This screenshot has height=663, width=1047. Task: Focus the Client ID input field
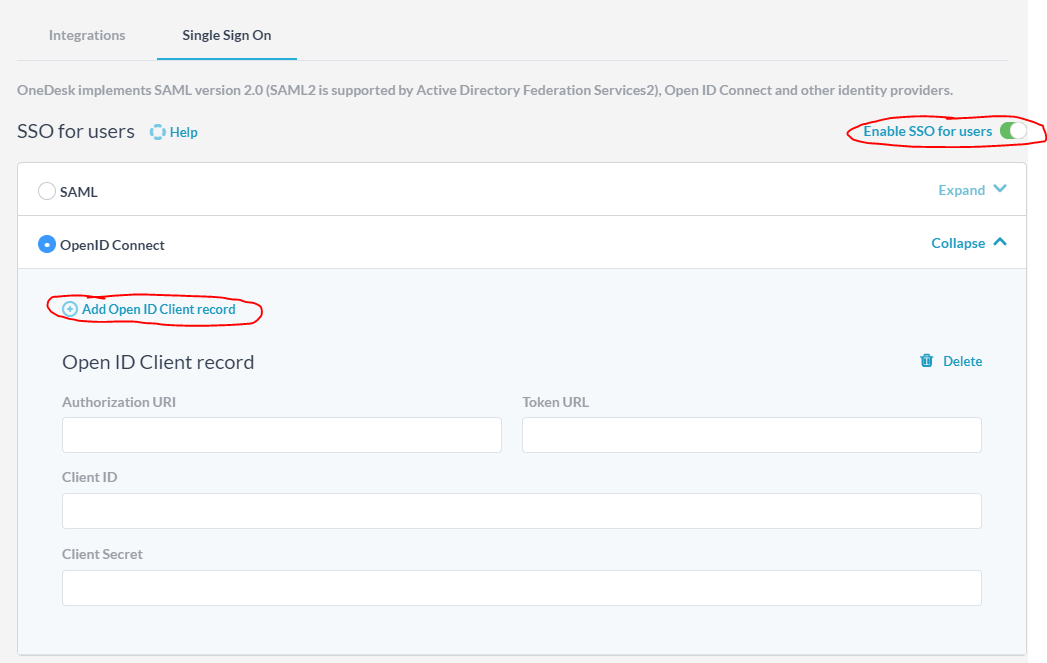[521, 511]
